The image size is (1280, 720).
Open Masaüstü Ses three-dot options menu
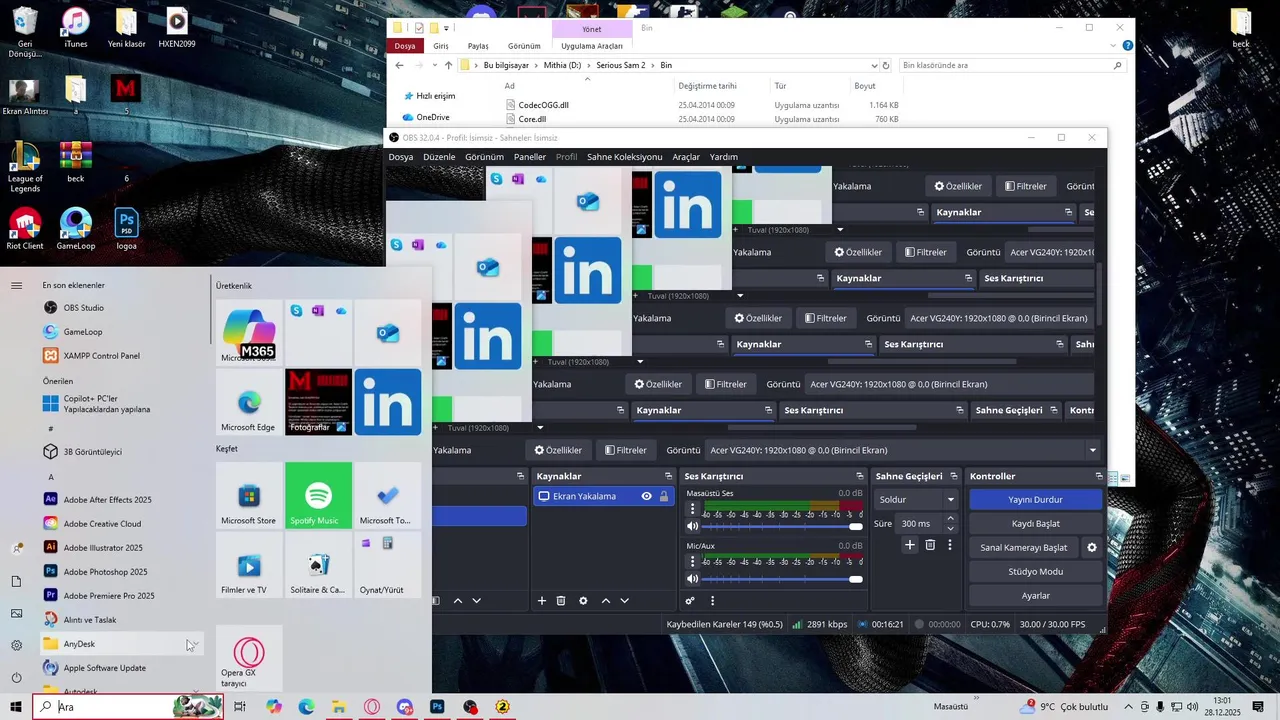pos(692,508)
